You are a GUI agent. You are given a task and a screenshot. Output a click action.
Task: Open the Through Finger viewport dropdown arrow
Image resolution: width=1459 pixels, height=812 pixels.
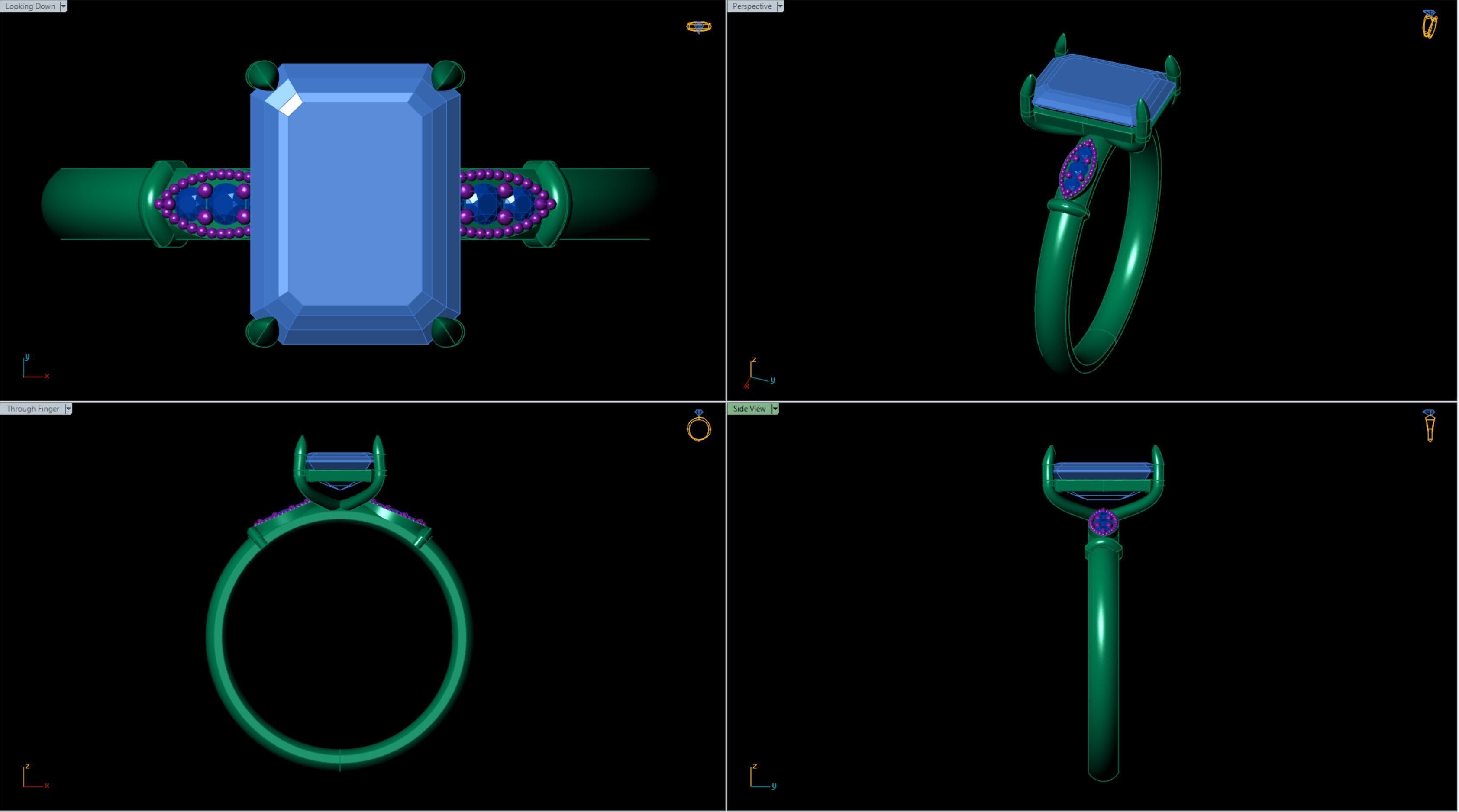(68, 409)
